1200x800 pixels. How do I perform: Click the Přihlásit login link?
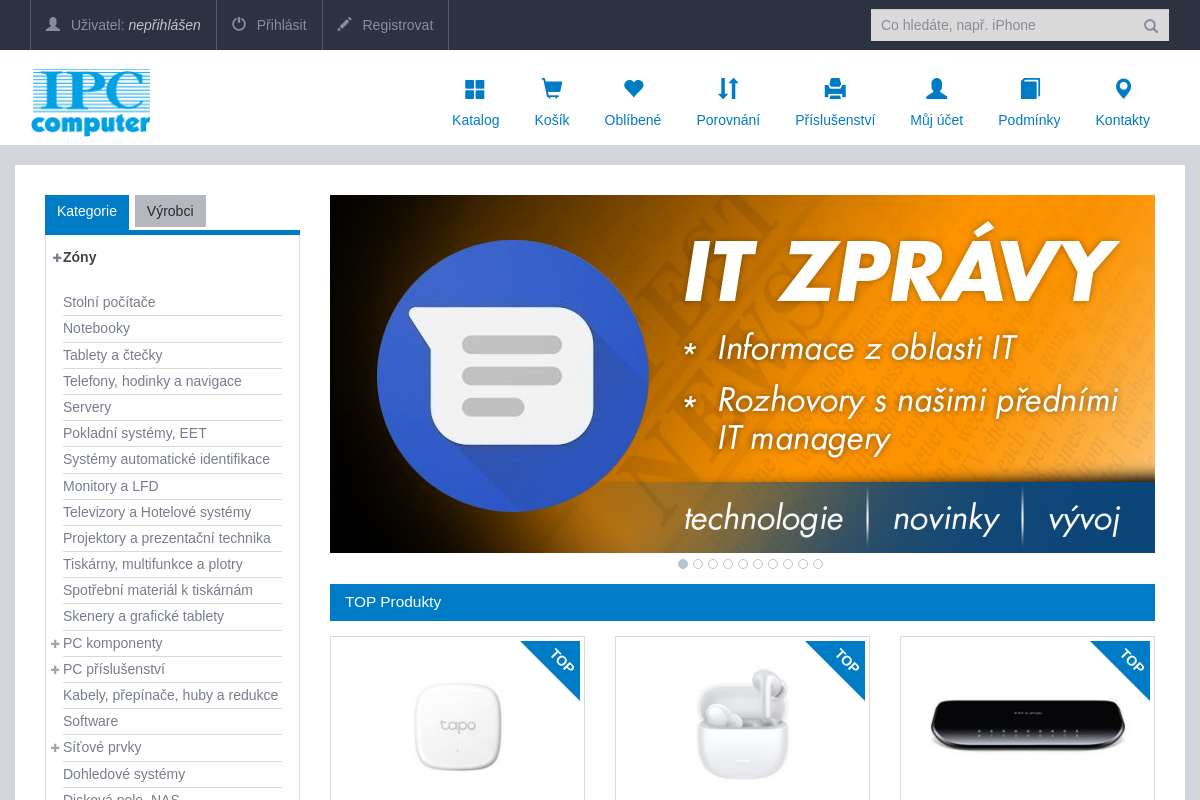pos(282,25)
